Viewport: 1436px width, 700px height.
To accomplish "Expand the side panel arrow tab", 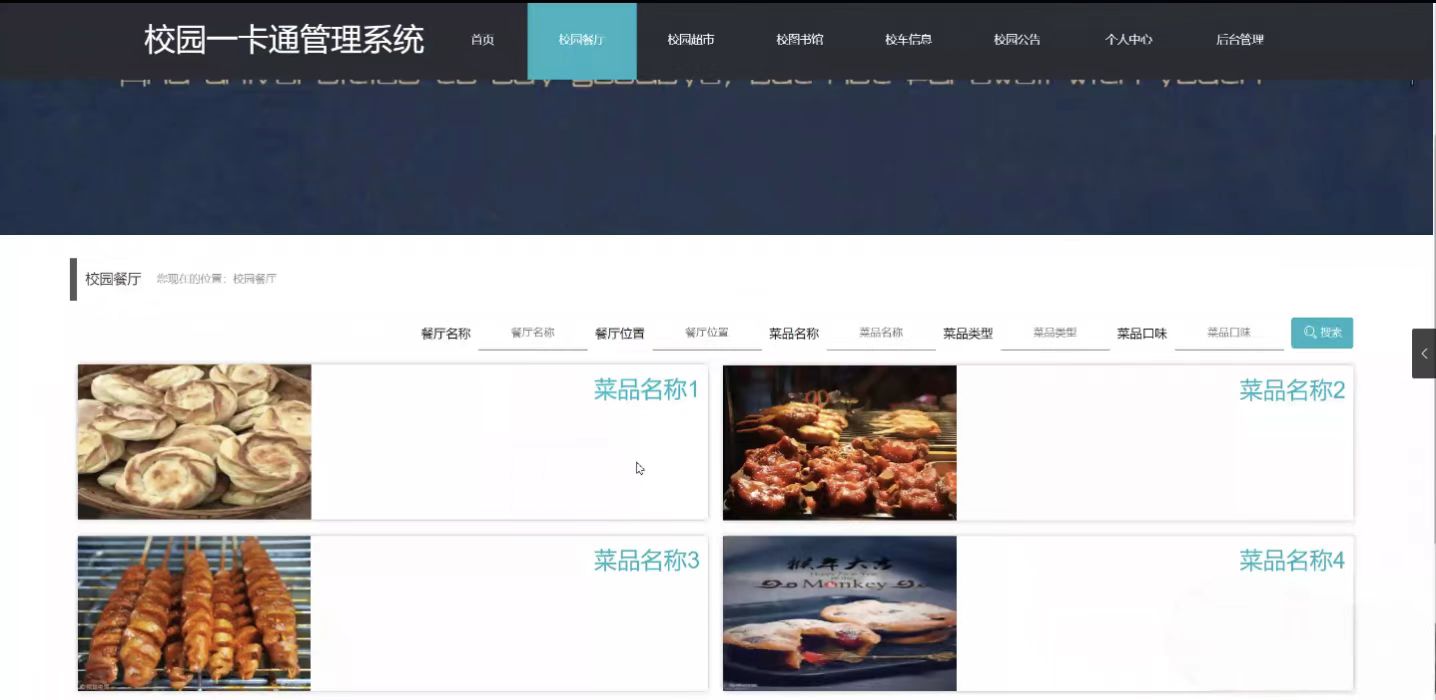I will pyautogui.click(x=1424, y=353).
